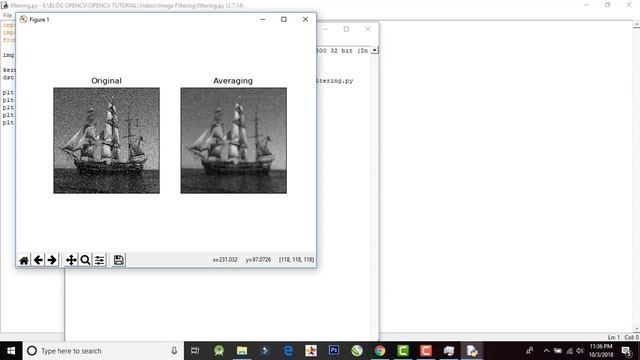Open the red Camtasia recorder taskbar icon
This screenshot has height=360, width=640.
pos(426,351)
